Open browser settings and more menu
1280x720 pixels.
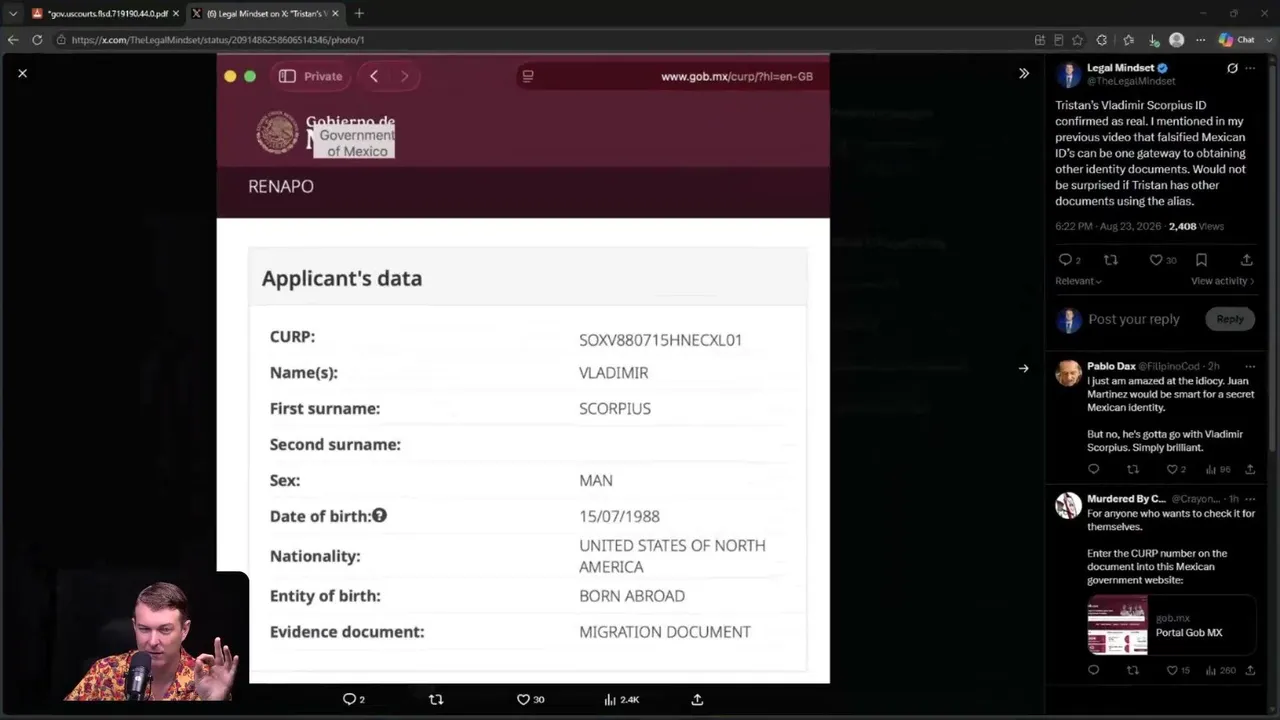coord(1201,40)
